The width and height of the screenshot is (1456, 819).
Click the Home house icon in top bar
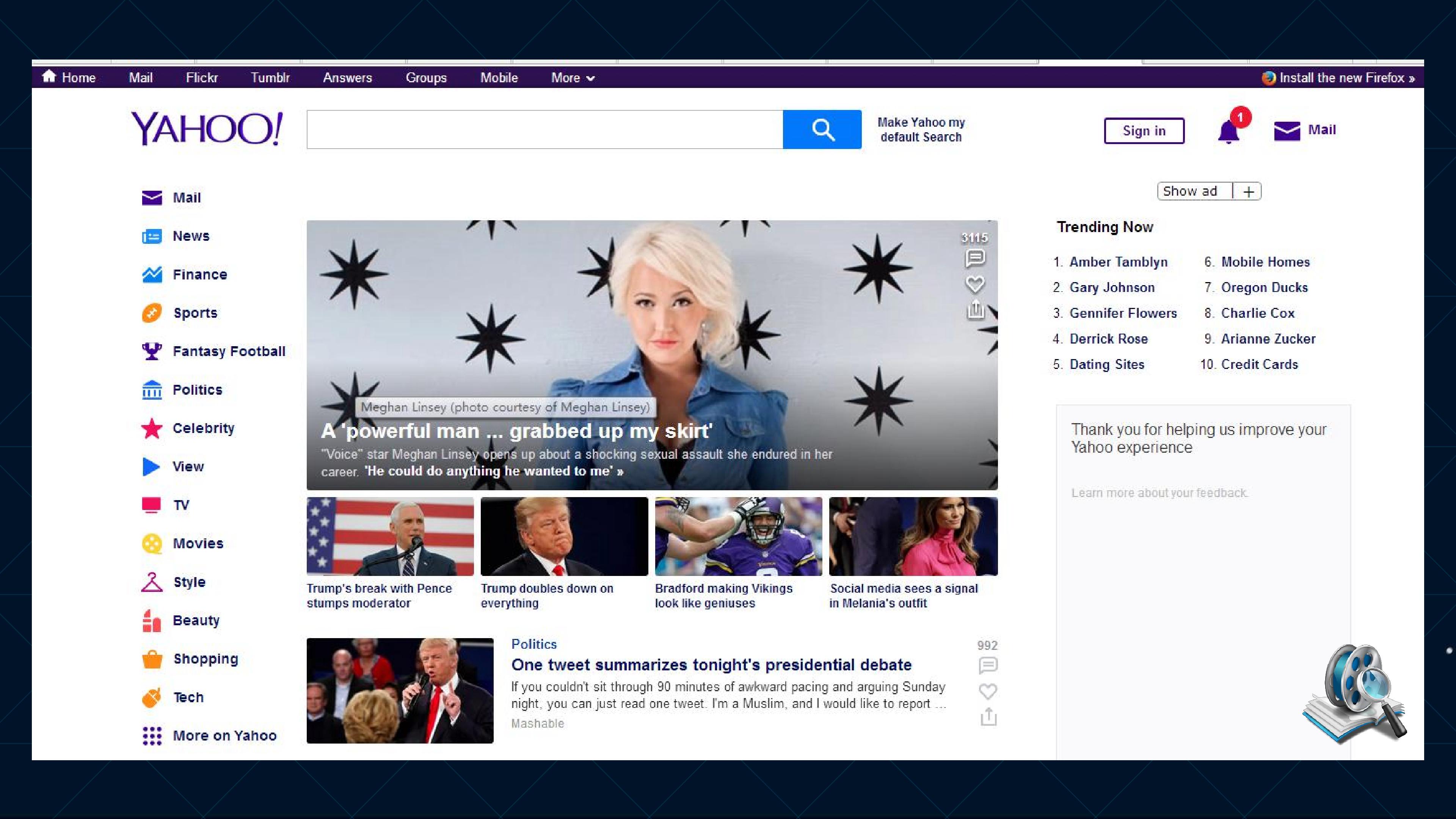(x=49, y=76)
